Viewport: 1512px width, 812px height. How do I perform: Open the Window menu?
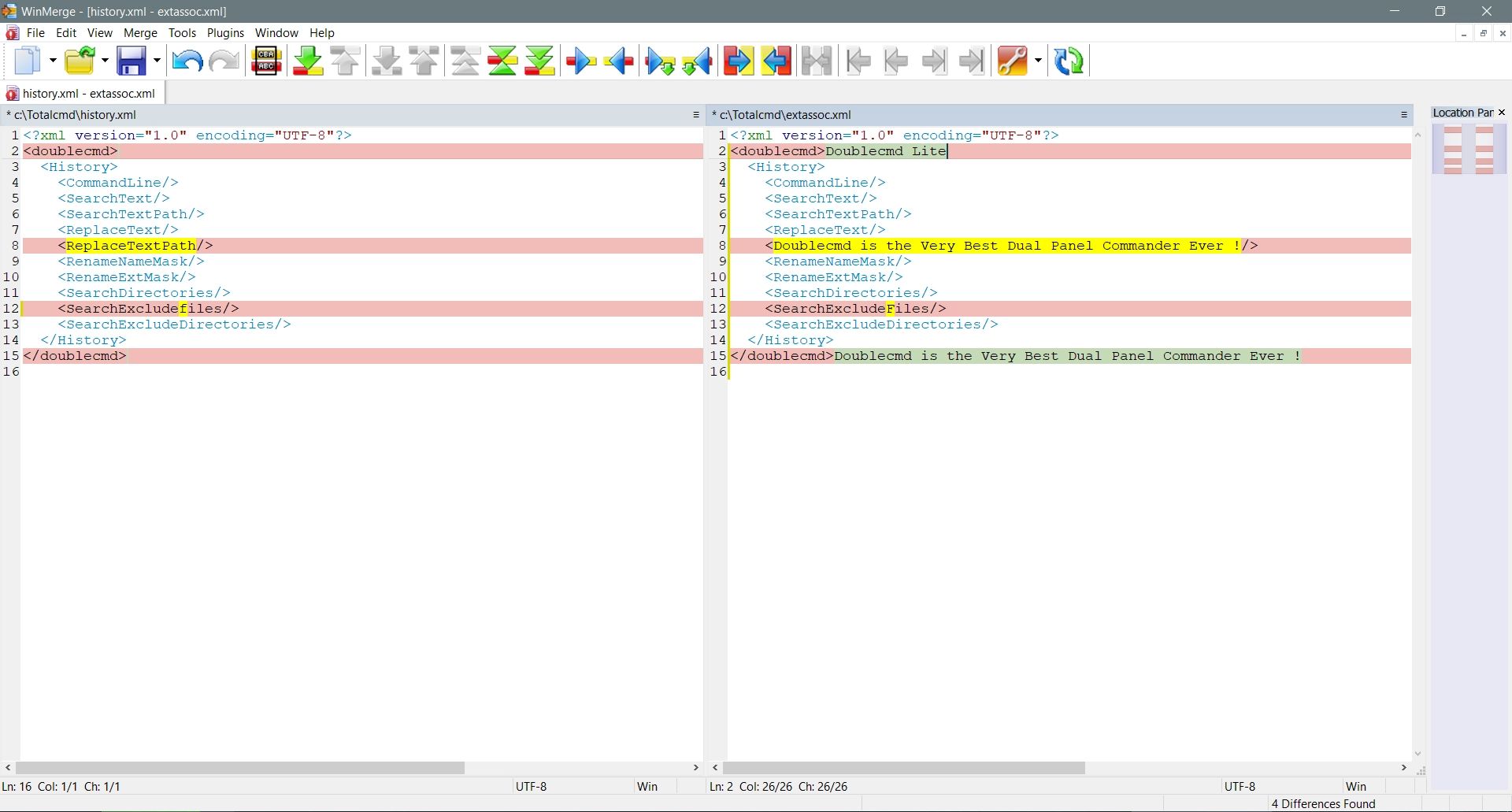pos(276,33)
